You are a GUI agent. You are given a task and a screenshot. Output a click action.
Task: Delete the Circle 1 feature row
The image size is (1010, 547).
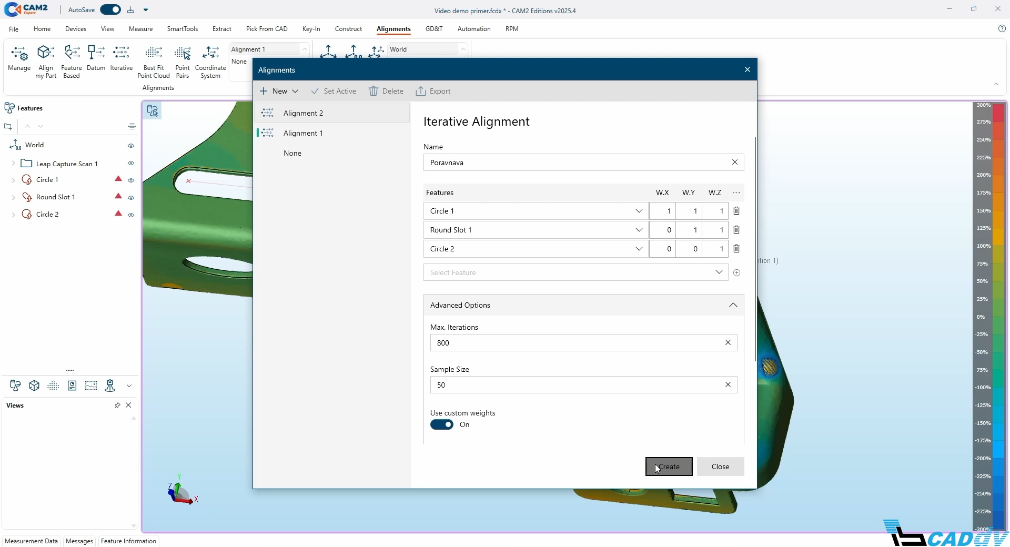pos(736,211)
